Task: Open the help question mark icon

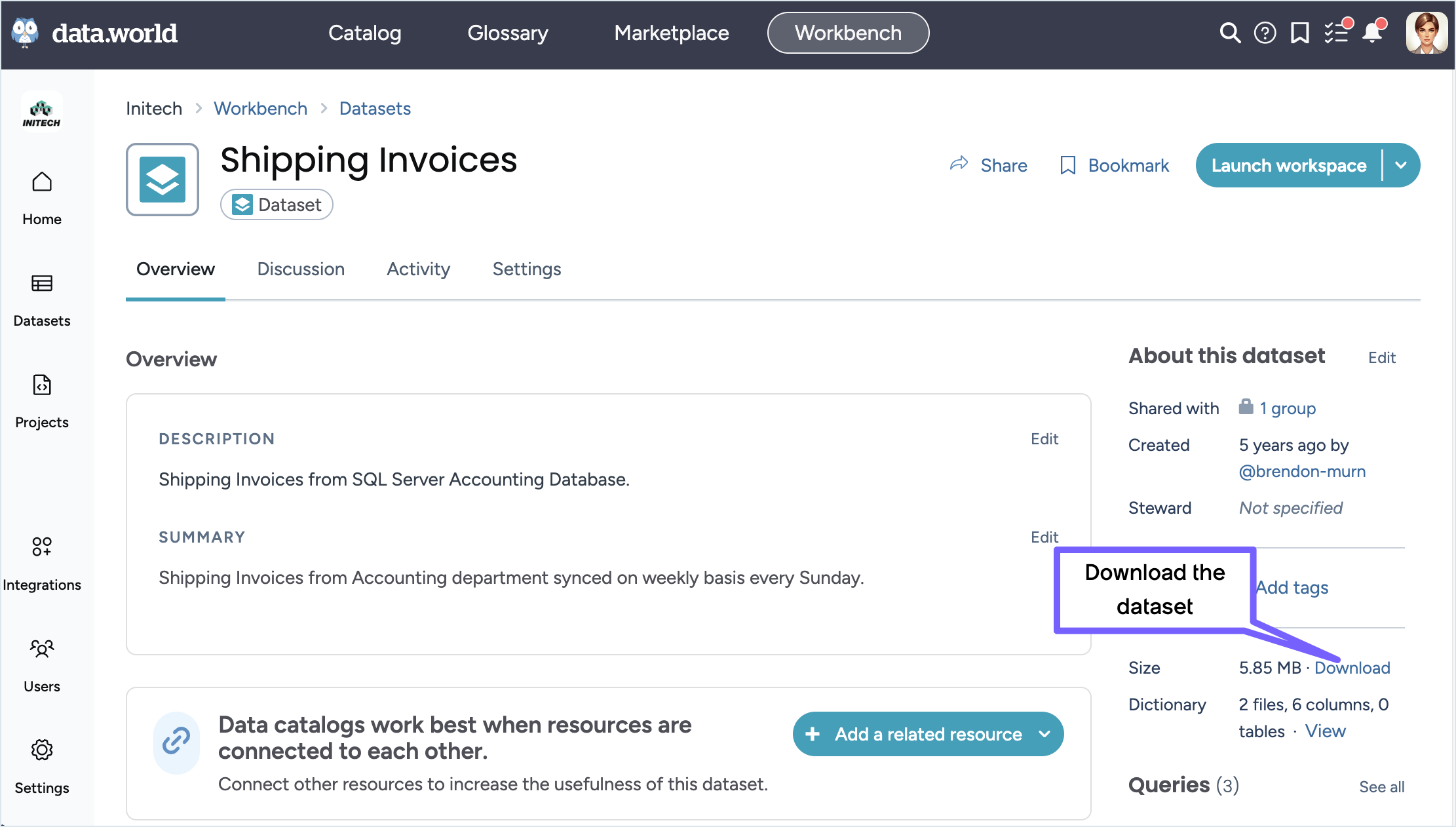Action: click(x=1265, y=33)
